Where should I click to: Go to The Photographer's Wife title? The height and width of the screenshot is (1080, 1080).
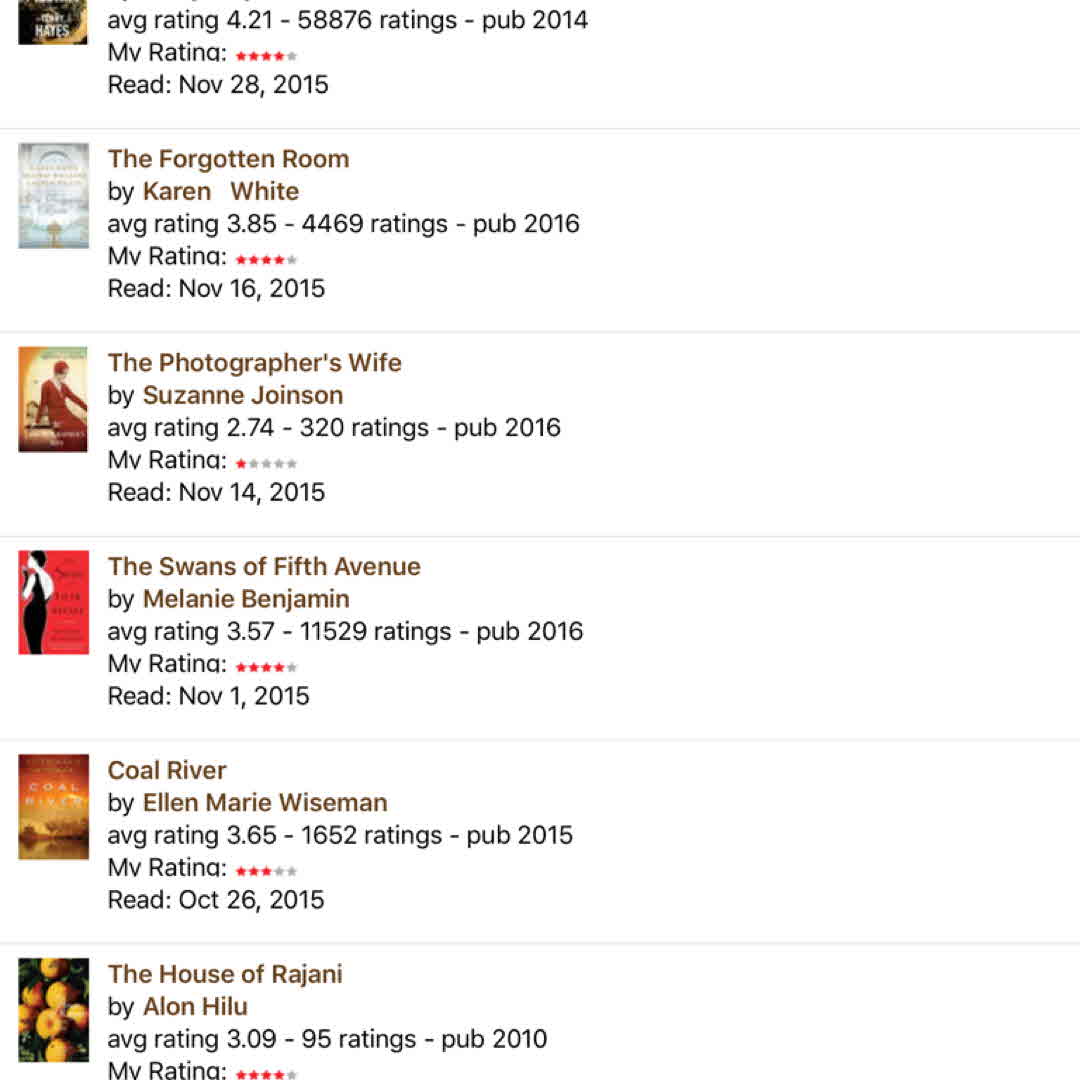point(254,362)
